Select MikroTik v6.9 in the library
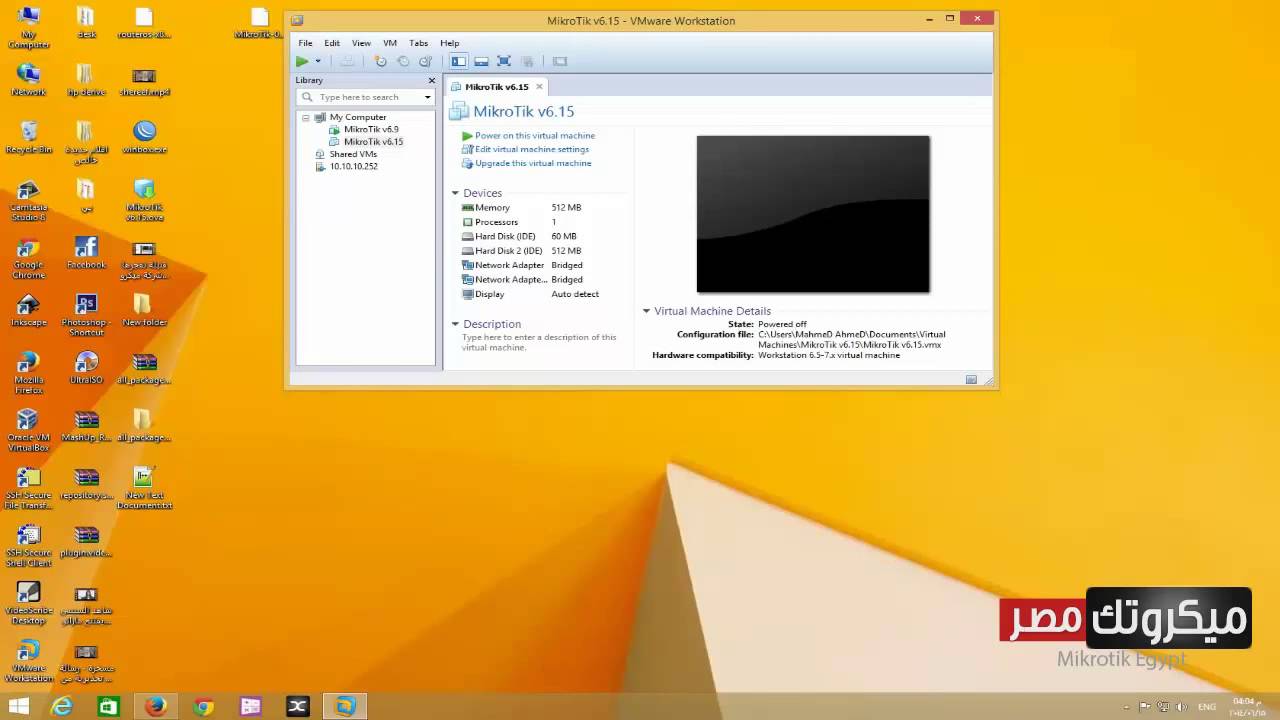 [x=371, y=129]
